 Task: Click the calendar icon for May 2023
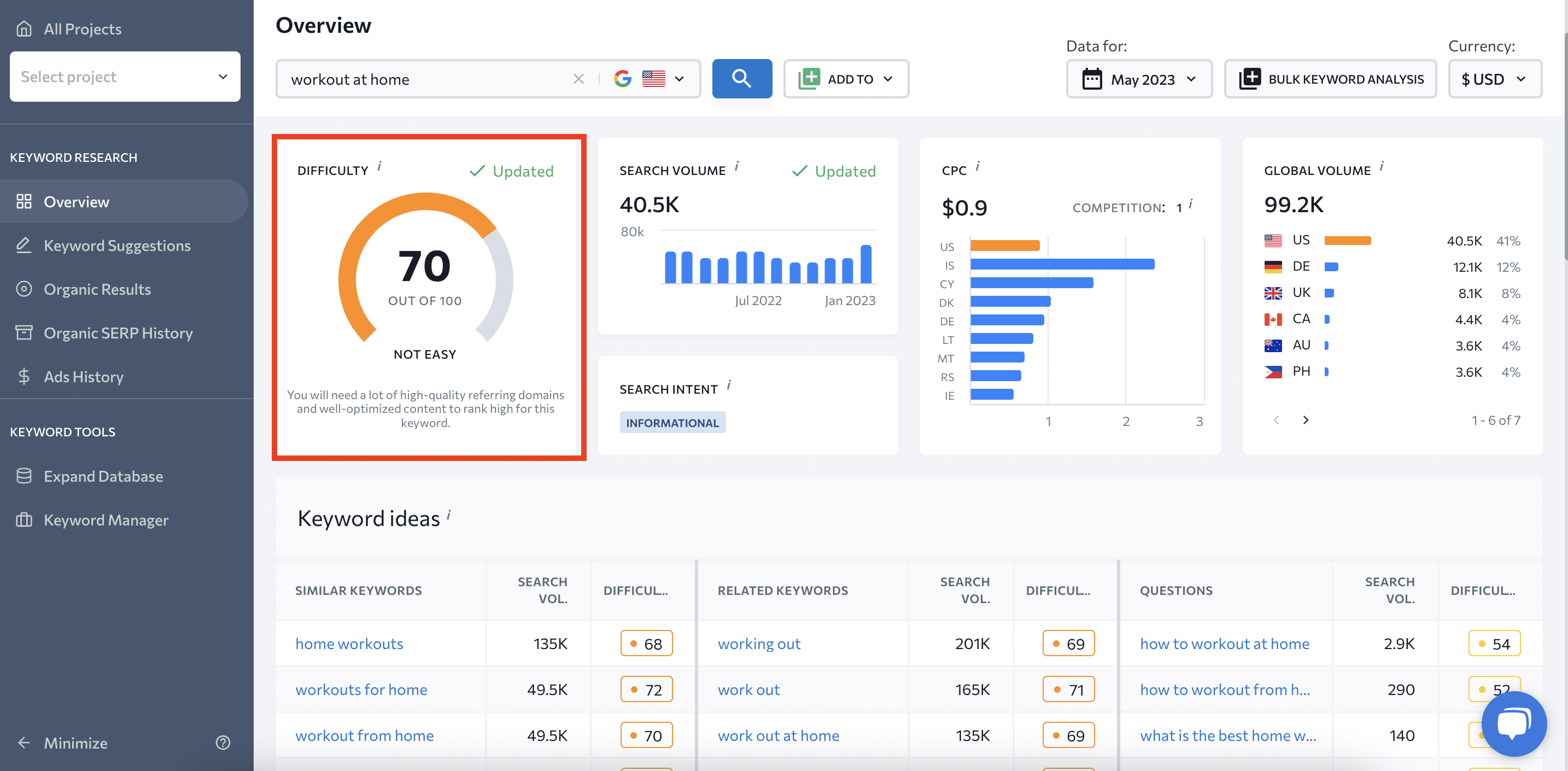pos(1093,78)
